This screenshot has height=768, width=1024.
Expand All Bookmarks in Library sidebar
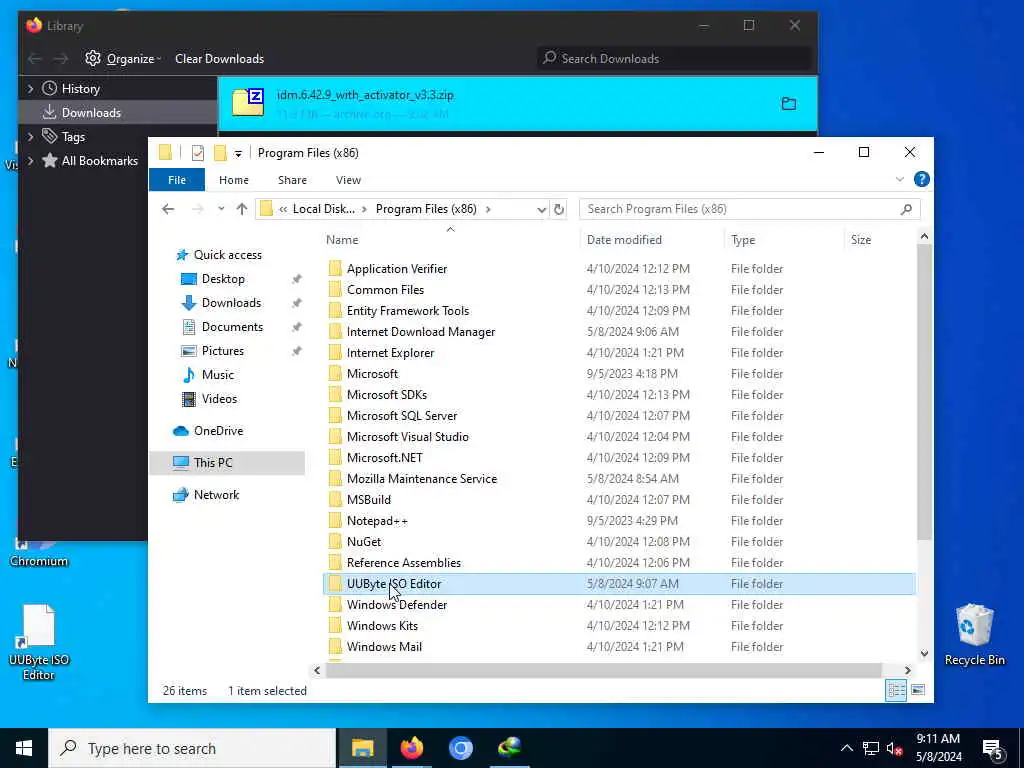pyautogui.click(x=30, y=161)
